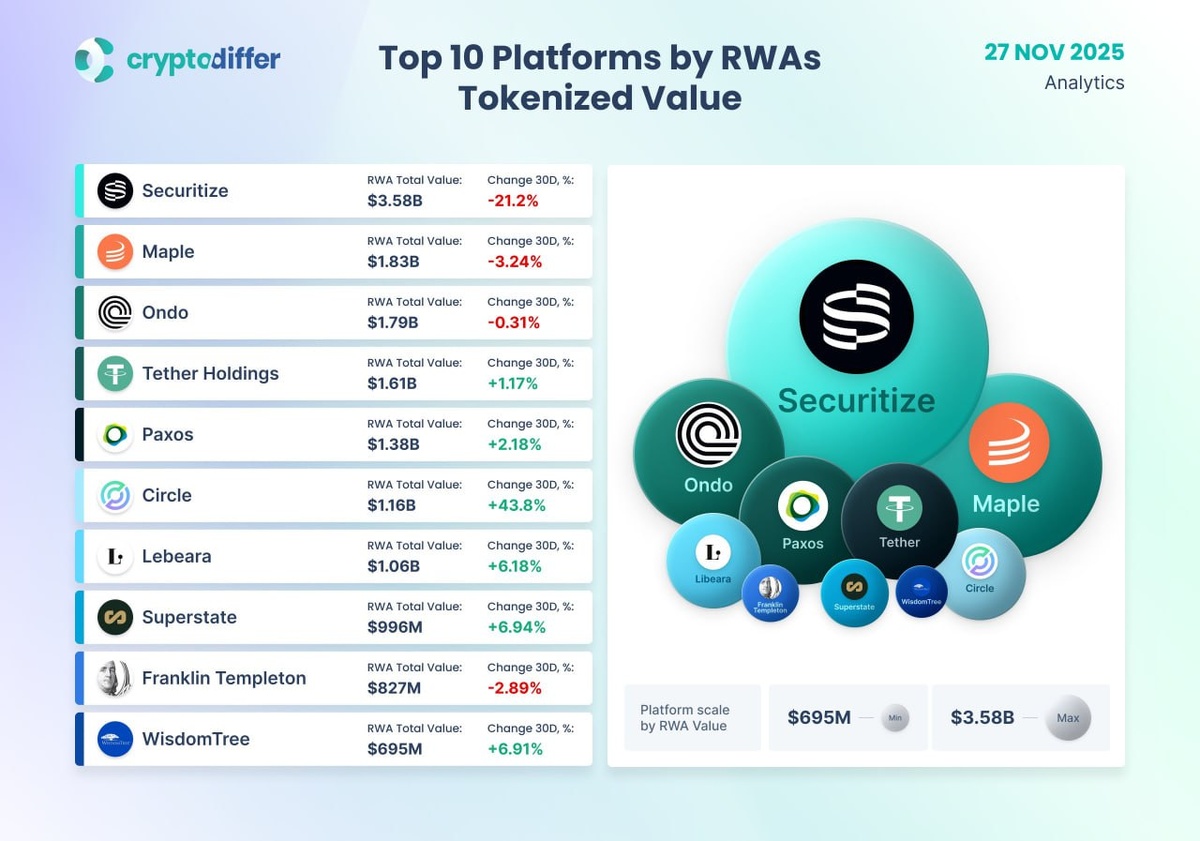Click the '$996M' value
Image resolution: width=1200 pixels, height=841 pixels.
394,627
